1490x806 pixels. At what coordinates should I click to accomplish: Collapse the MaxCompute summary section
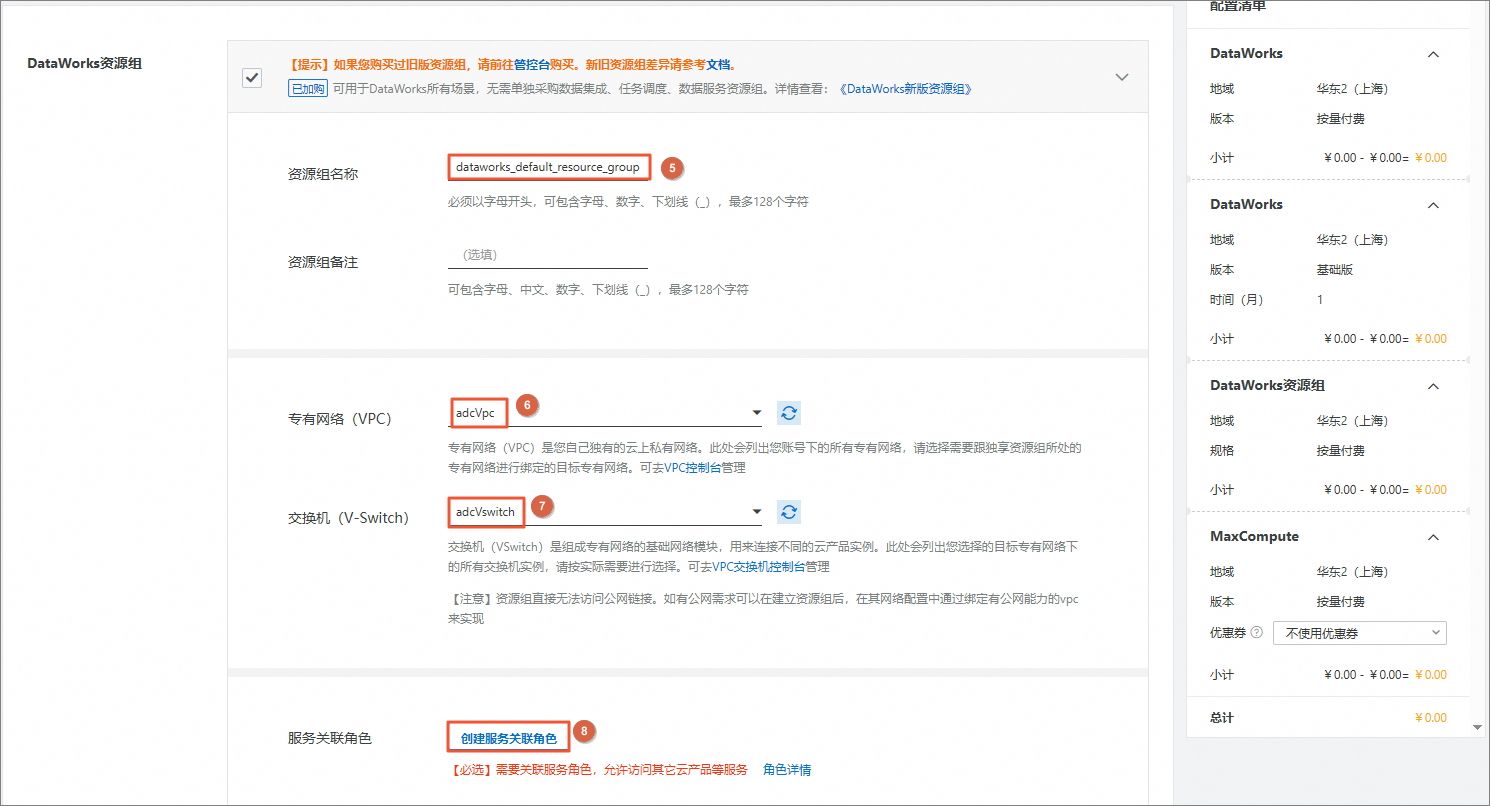(x=1433, y=537)
